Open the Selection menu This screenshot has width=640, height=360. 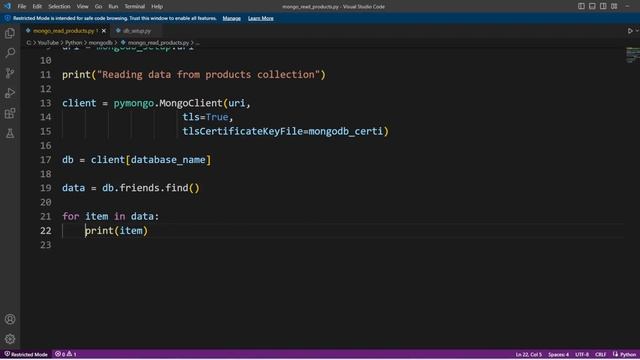(x=59, y=7)
